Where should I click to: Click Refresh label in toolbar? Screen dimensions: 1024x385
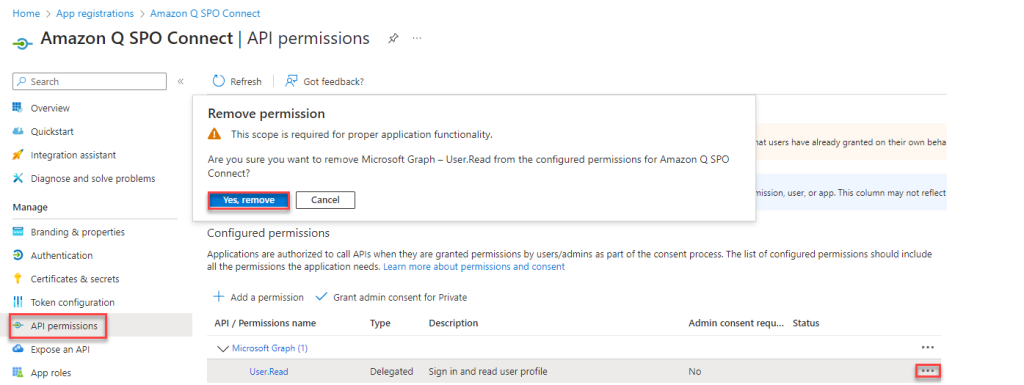[246, 82]
